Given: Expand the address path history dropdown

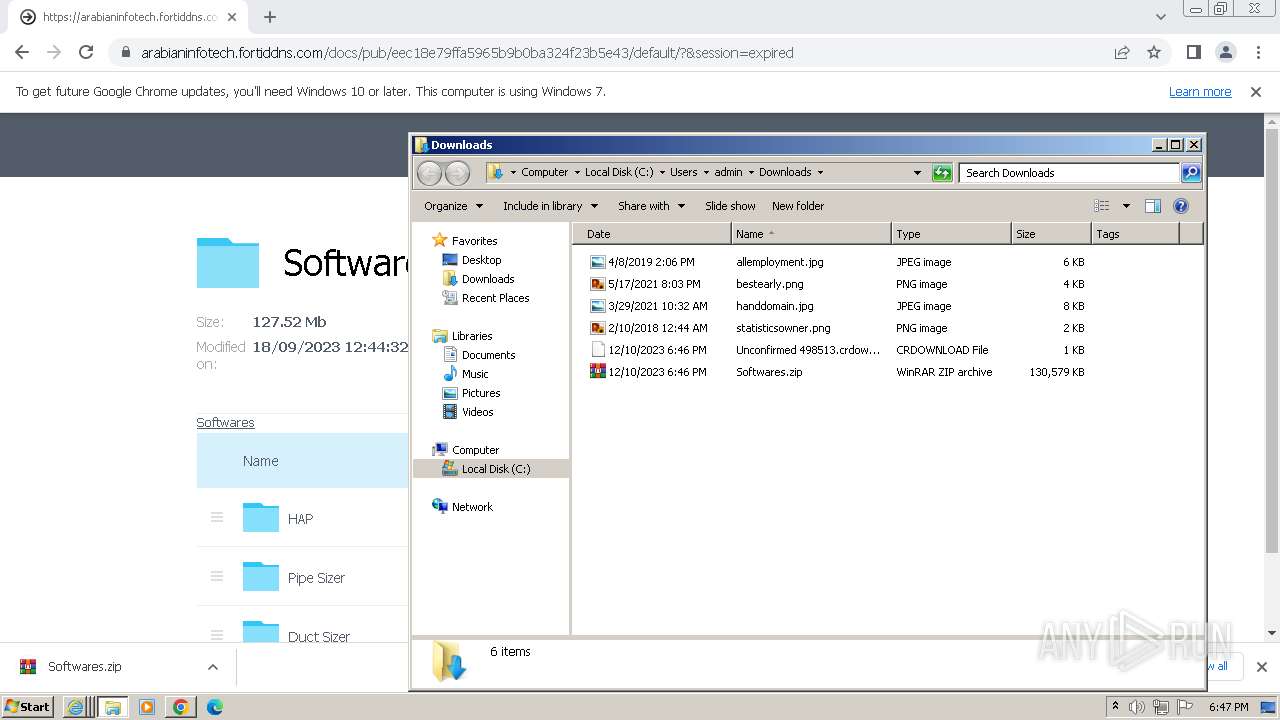Looking at the screenshot, I should pos(917,173).
